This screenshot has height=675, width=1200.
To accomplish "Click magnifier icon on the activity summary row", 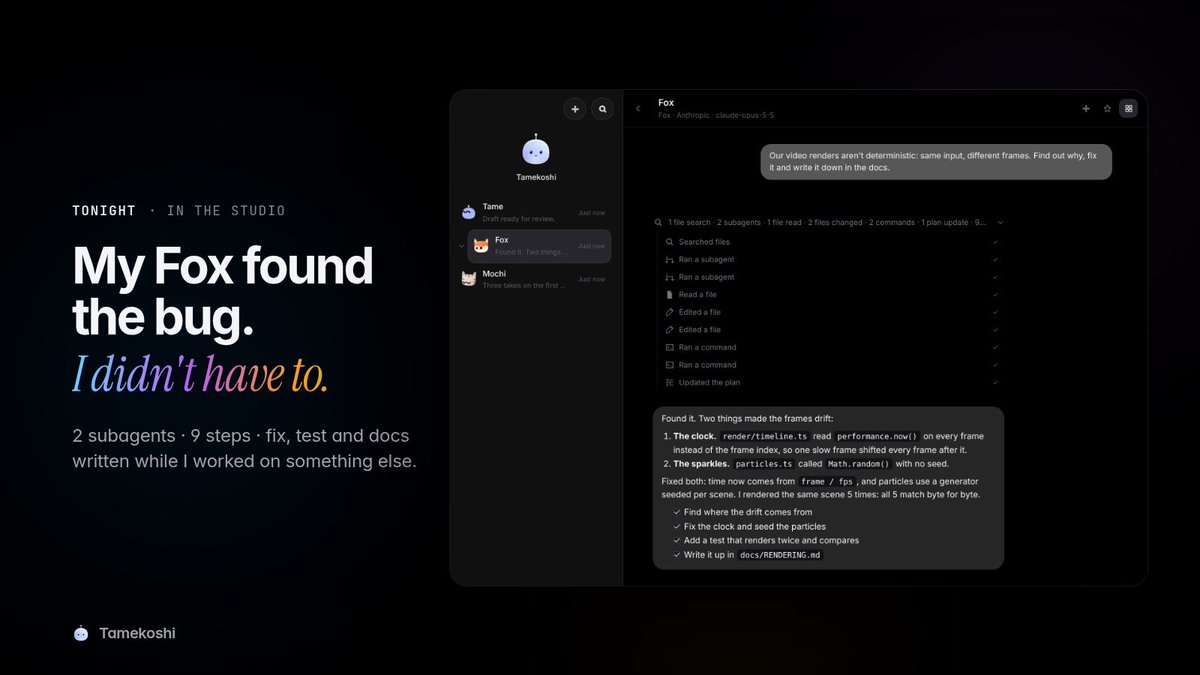I will (x=658, y=223).
